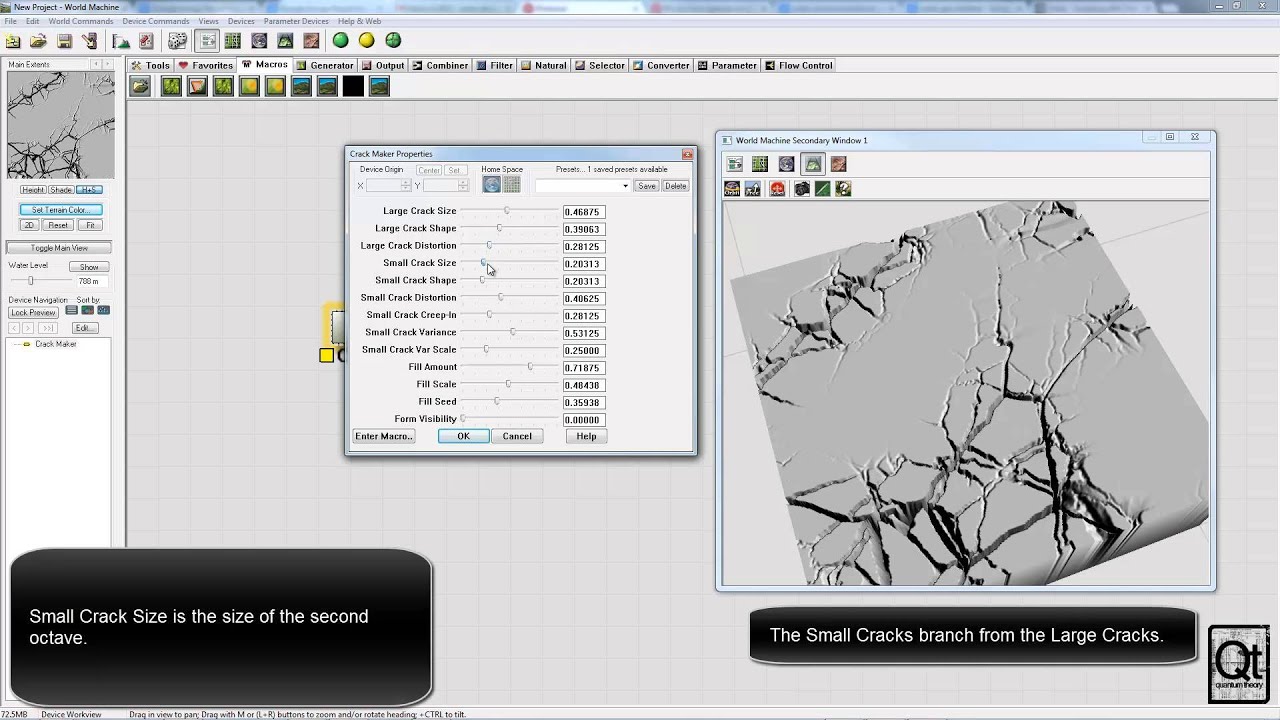
Task: Click Layout view icon in Secondary Window
Action: (760, 164)
